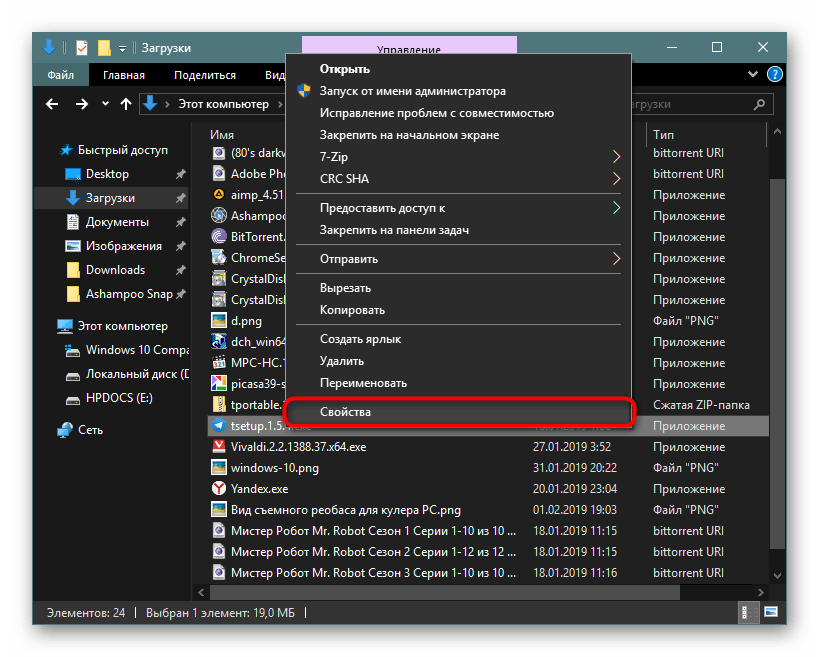819x657 pixels.
Task: Click New folder icon in title bar
Action: [103, 47]
